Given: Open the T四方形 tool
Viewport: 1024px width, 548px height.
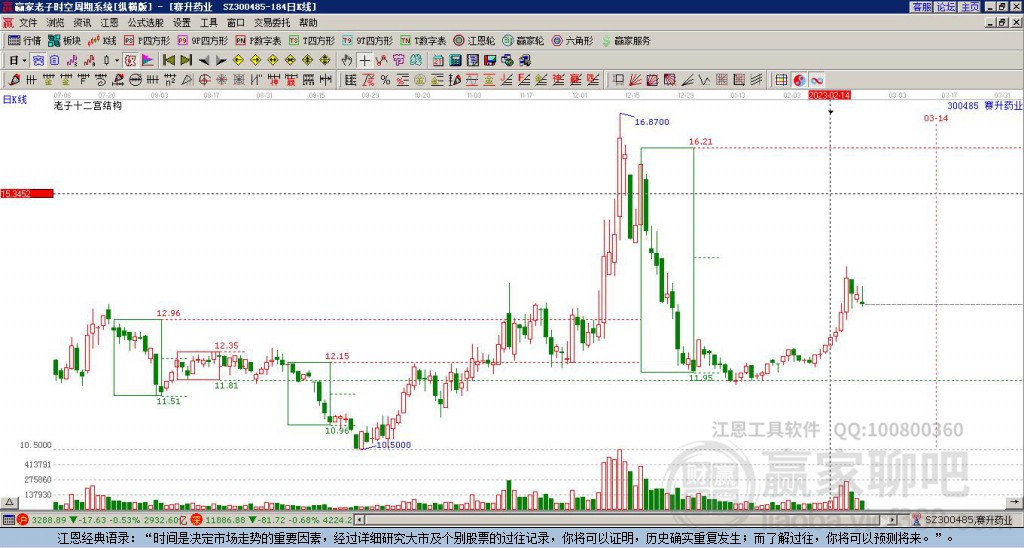Looking at the screenshot, I should pyautogui.click(x=312, y=40).
